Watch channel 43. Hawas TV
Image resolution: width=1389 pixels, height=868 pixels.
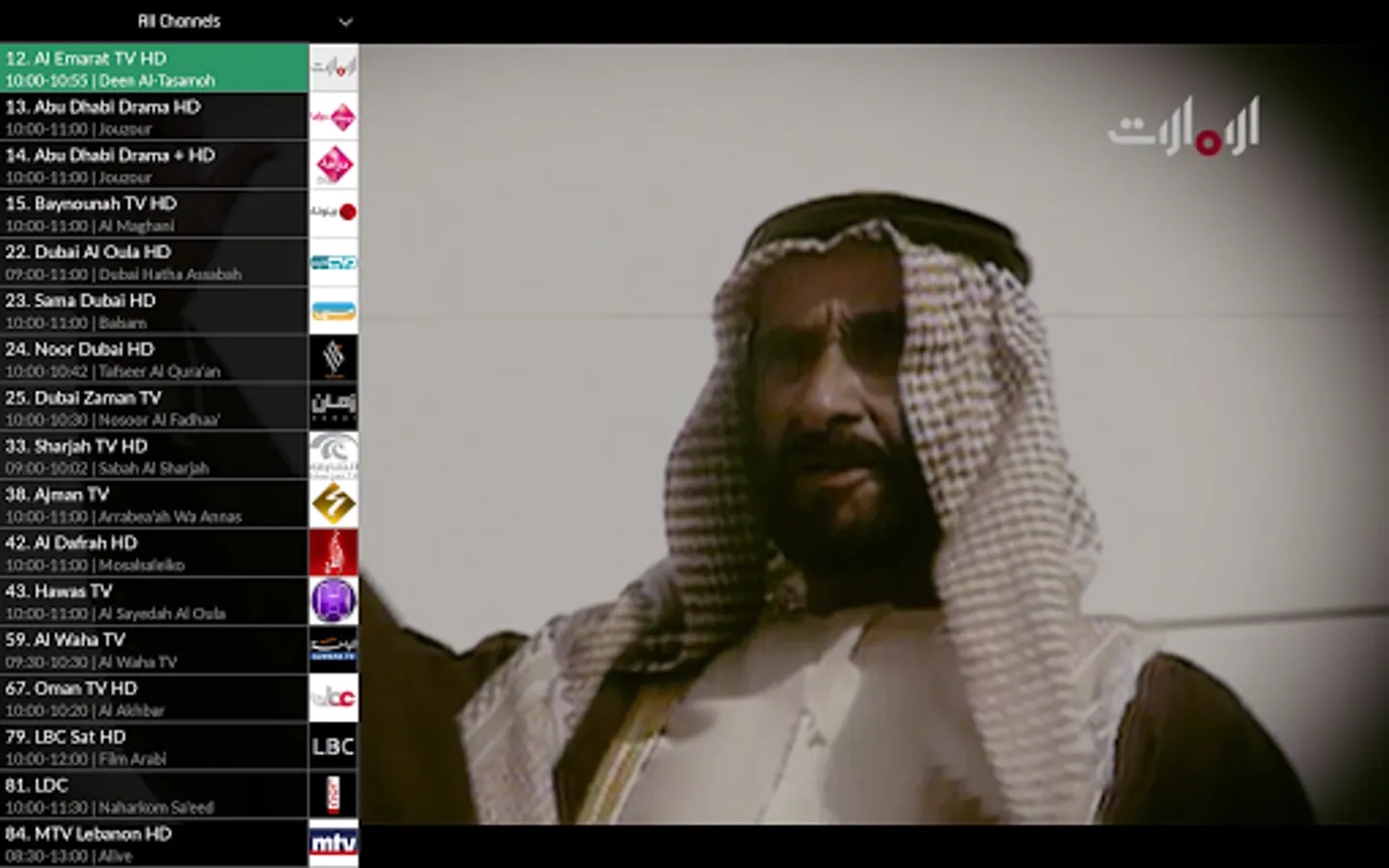154,601
